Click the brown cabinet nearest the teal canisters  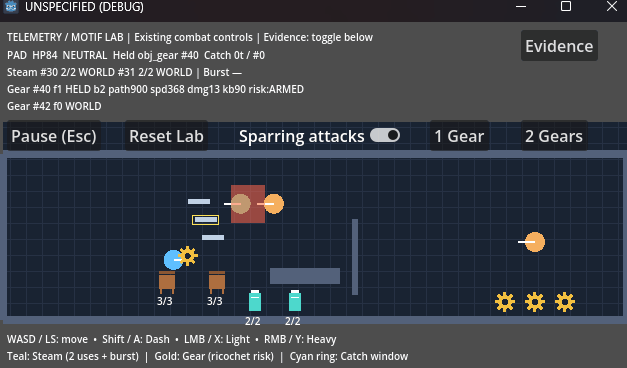(x=217, y=282)
